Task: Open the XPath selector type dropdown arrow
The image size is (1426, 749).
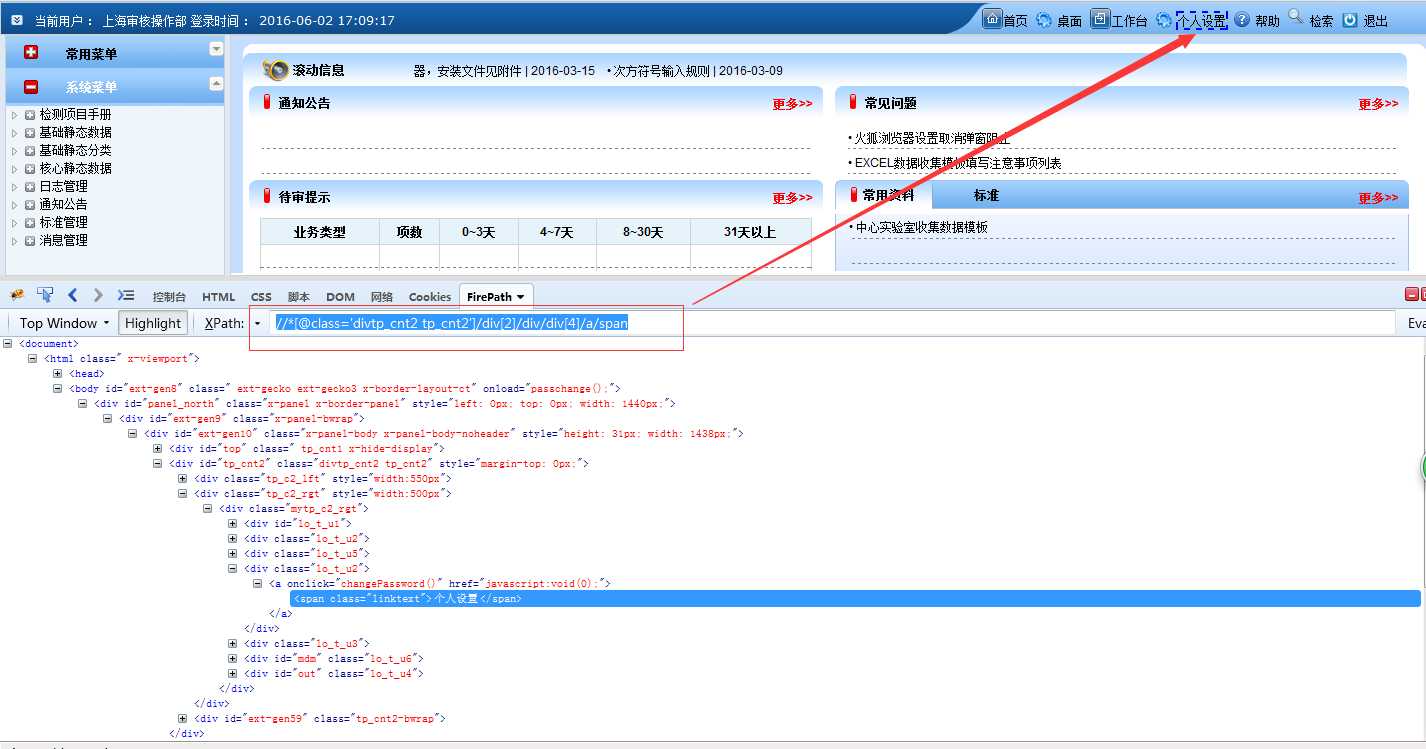Action: (257, 323)
